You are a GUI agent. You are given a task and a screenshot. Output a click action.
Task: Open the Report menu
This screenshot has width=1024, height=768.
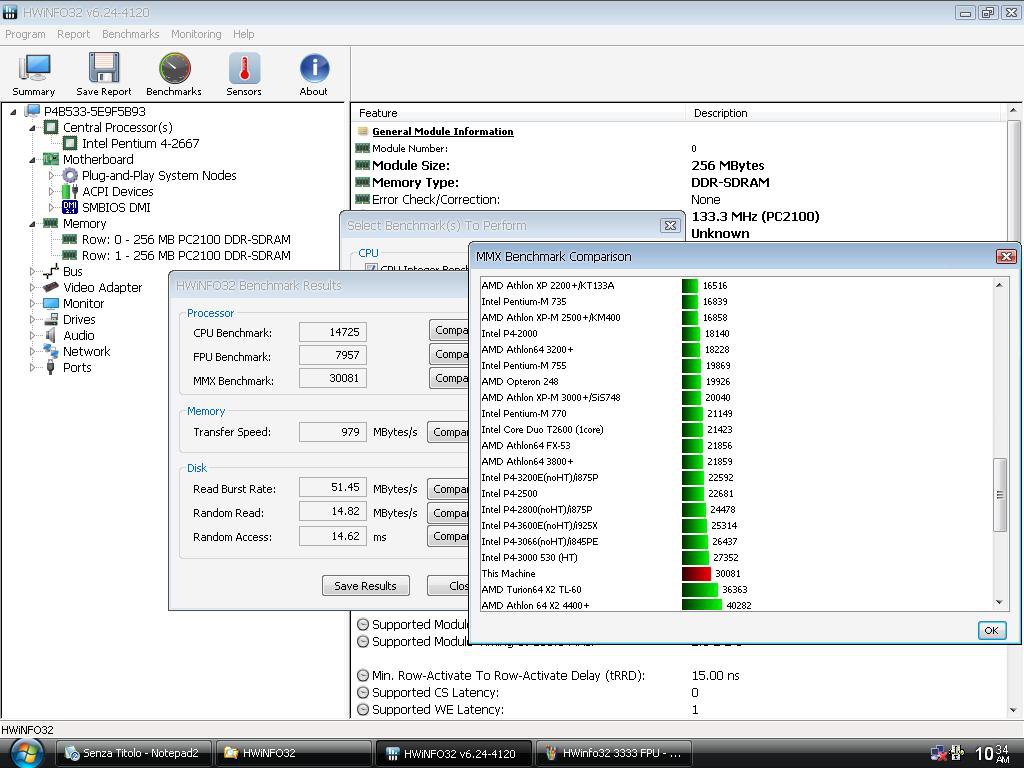74,34
